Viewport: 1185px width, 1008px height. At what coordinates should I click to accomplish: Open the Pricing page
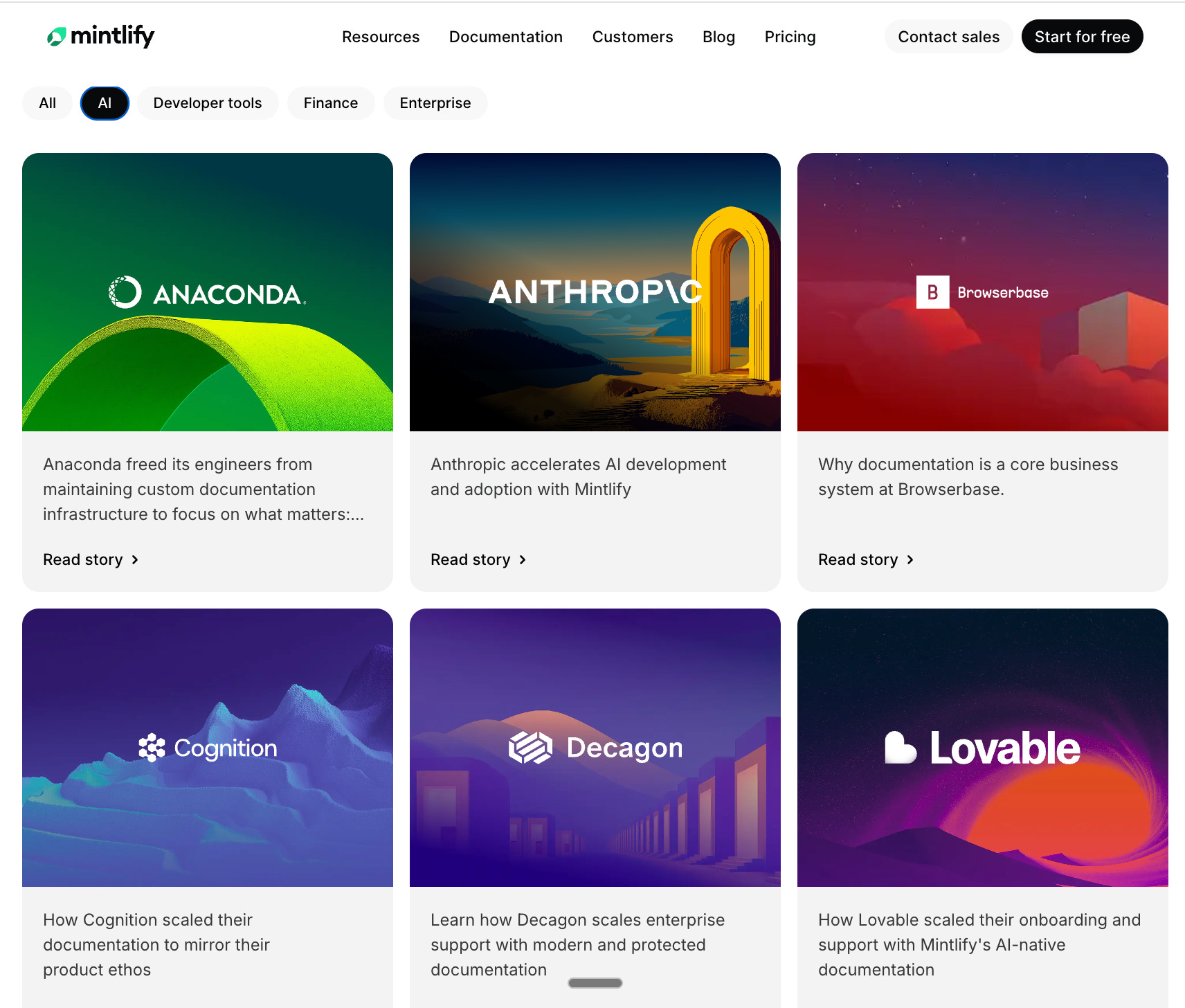[x=790, y=37]
